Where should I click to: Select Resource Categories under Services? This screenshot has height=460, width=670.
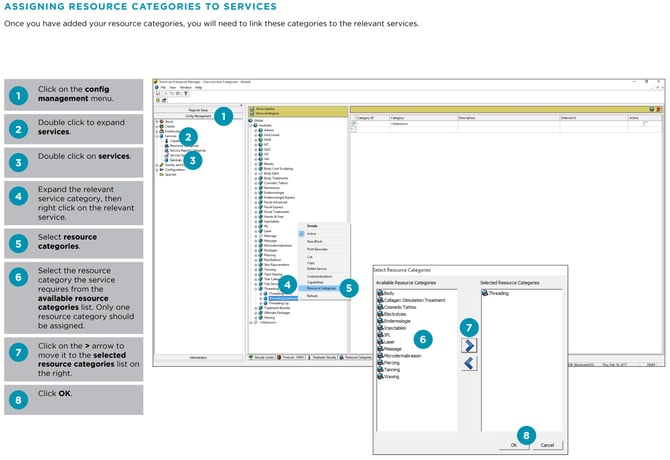tap(184, 146)
